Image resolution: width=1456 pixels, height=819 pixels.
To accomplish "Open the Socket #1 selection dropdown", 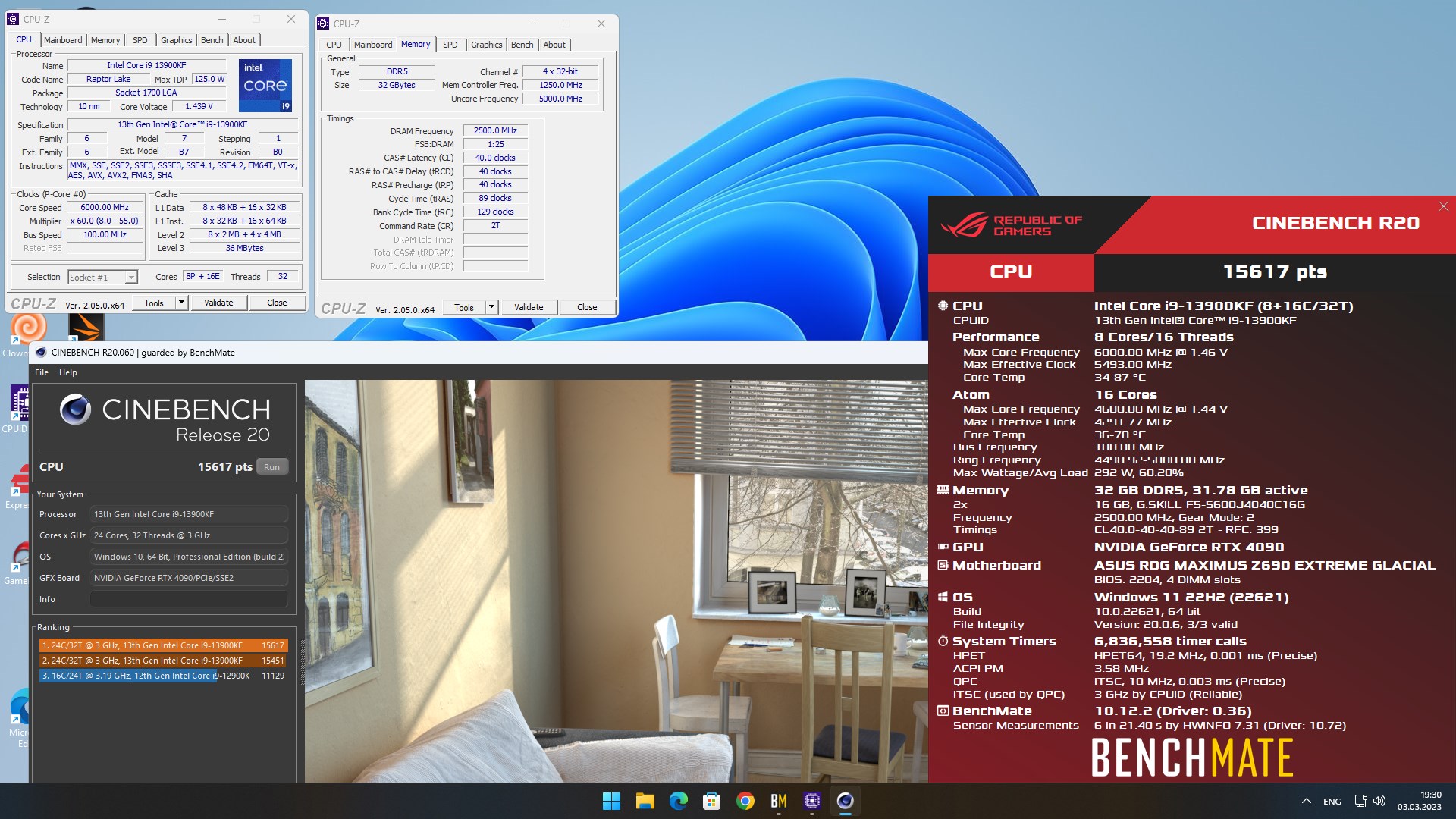I will (x=103, y=278).
